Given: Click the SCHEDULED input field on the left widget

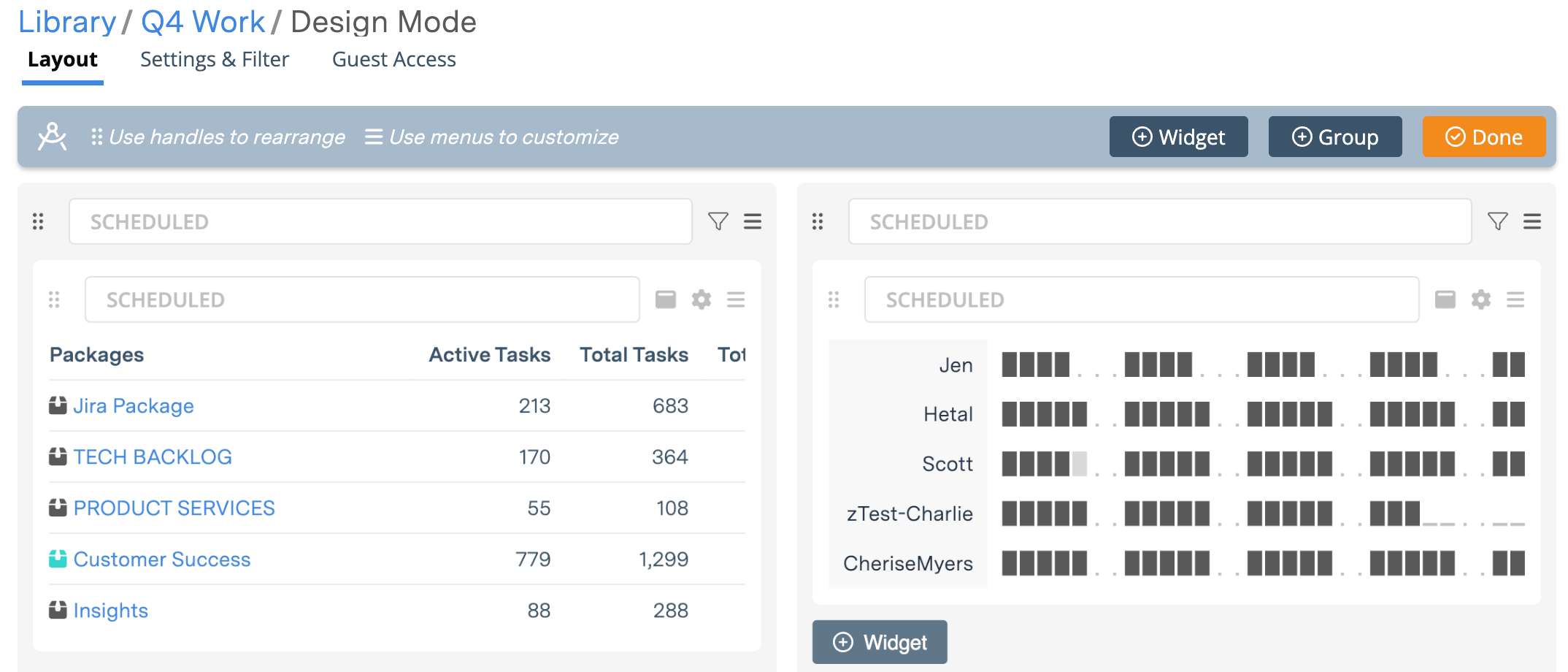Looking at the screenshot, I should 380,221.
